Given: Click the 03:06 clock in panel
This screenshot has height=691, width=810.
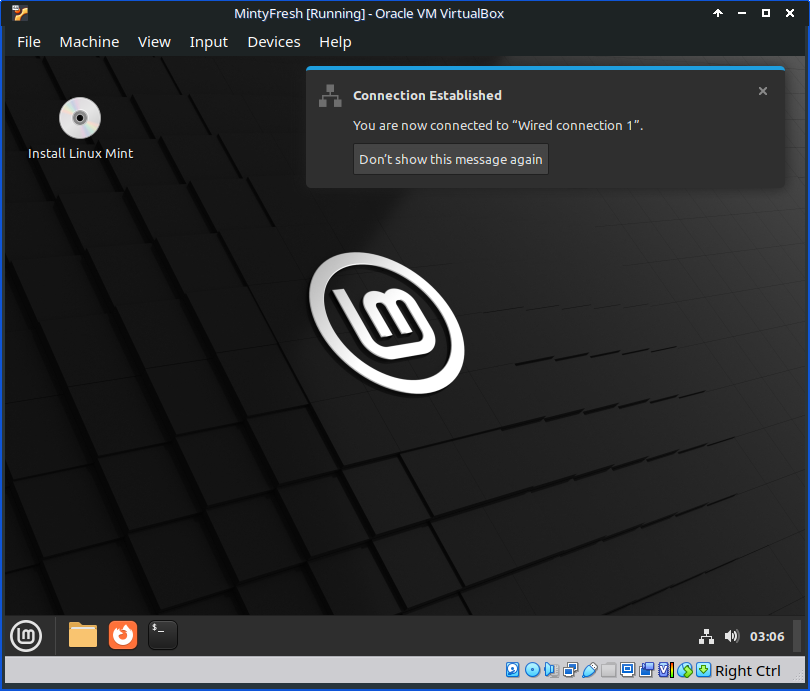Looking at the screenshot, I should (x=767, y=636).
